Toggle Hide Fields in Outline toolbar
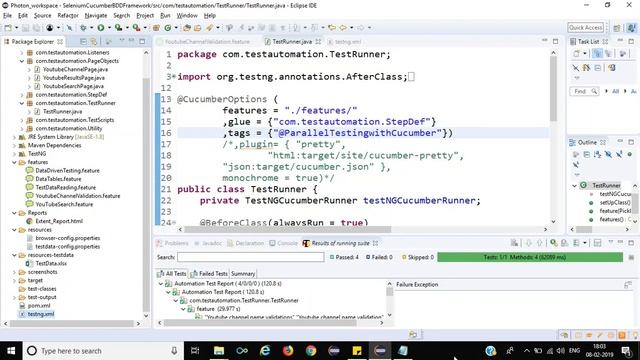Screen dimensions: 640x360 coord(608,154)
